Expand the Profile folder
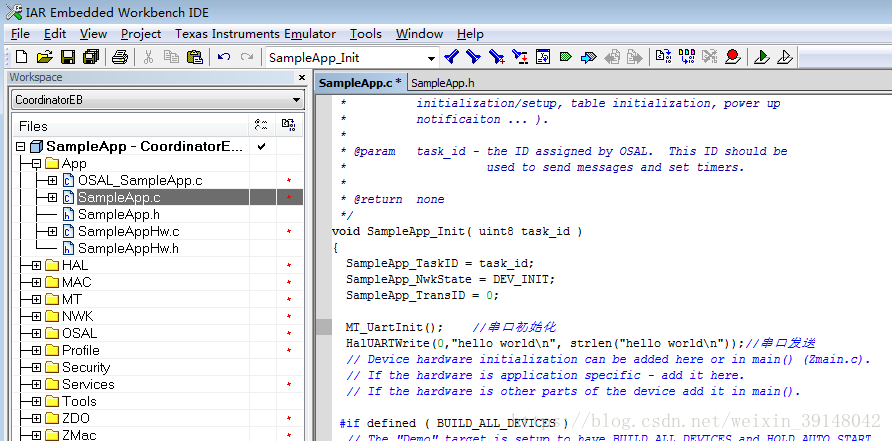Screen dimensions: 892x441 click(x=37, y=351)
